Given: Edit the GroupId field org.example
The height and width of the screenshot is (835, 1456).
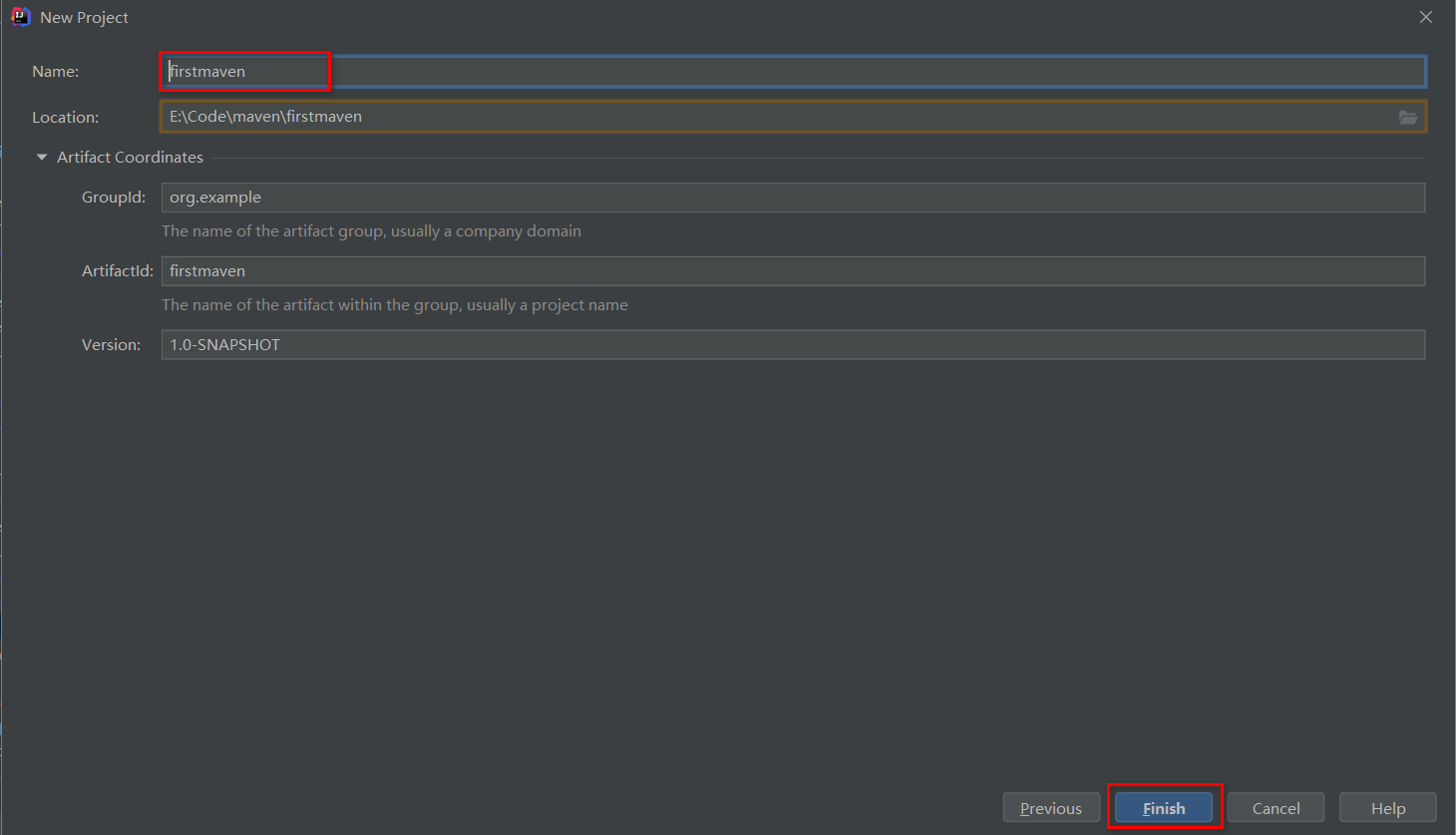Looking at the screenshot, I should 794,198.
